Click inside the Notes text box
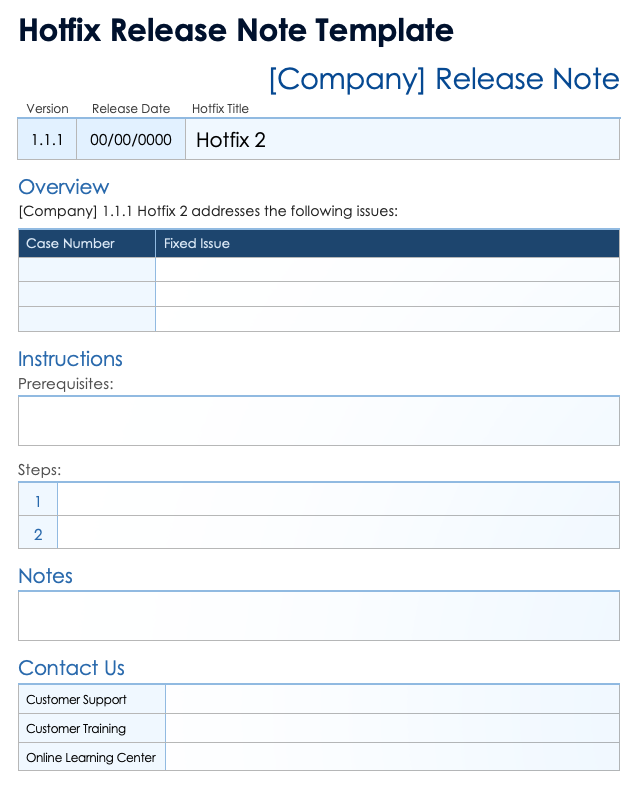Viewport: 638px width, 798px height. pos(319,616)
